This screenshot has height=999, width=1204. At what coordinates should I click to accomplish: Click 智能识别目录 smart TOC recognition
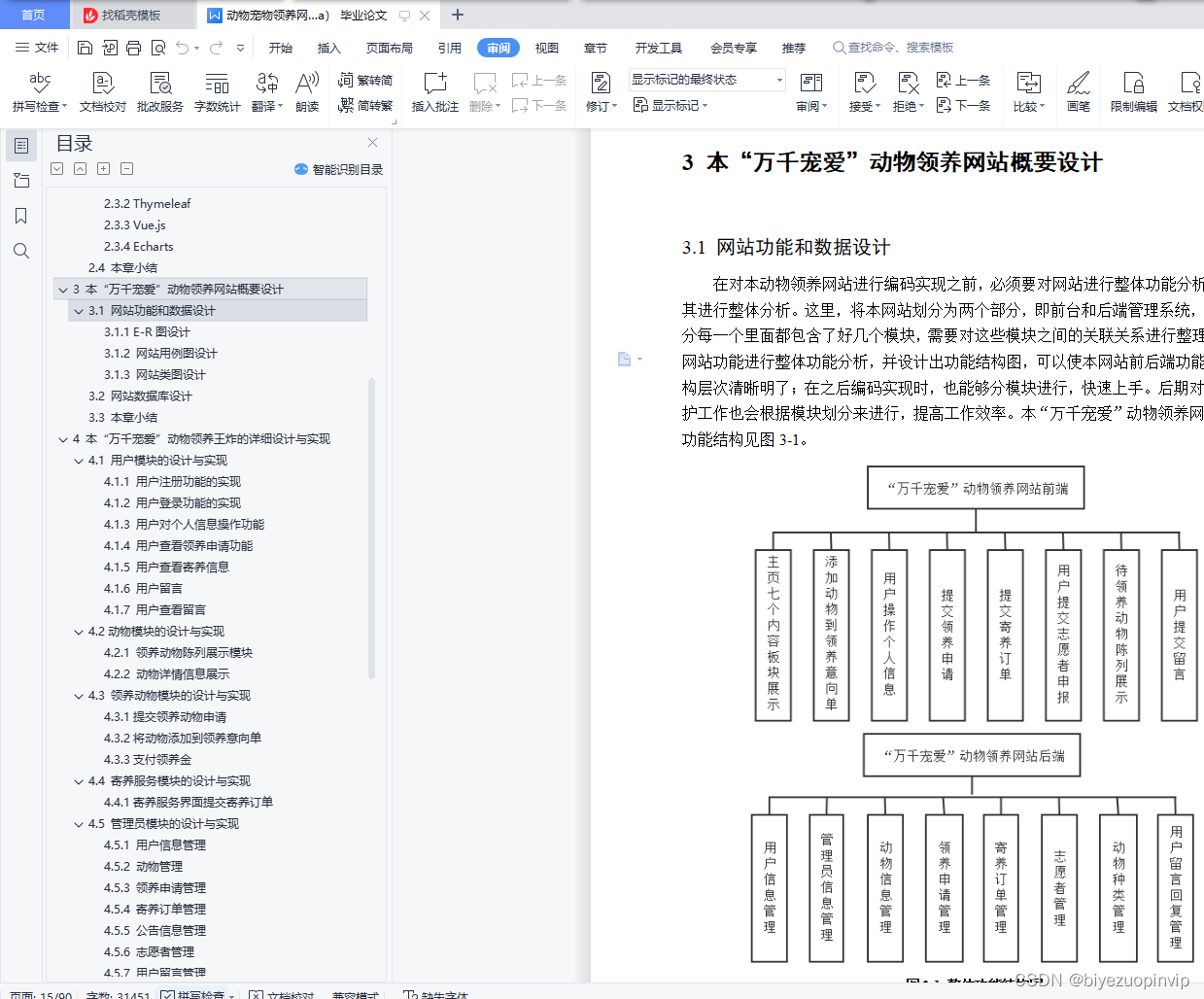click(x=338, y=169)
